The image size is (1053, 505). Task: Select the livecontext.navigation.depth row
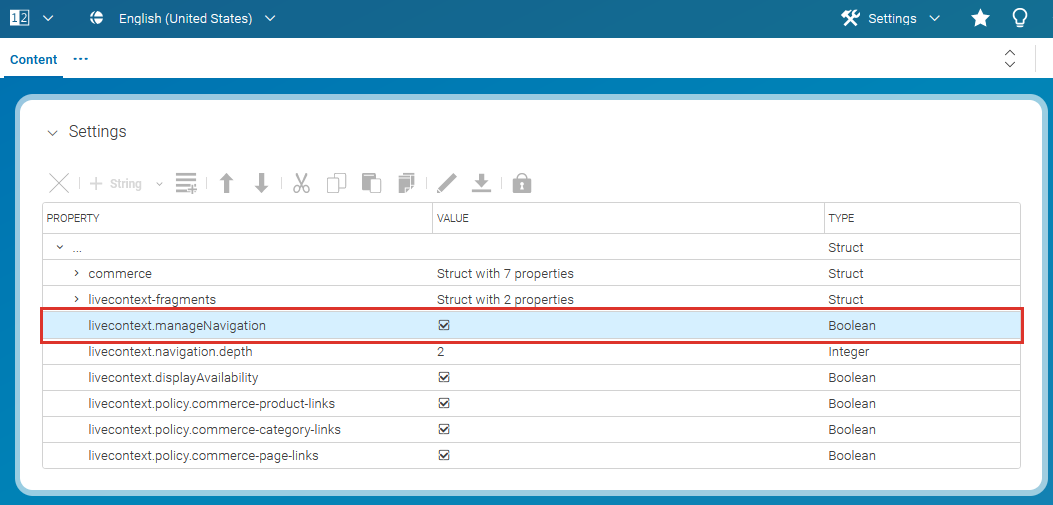pos(531,352)
